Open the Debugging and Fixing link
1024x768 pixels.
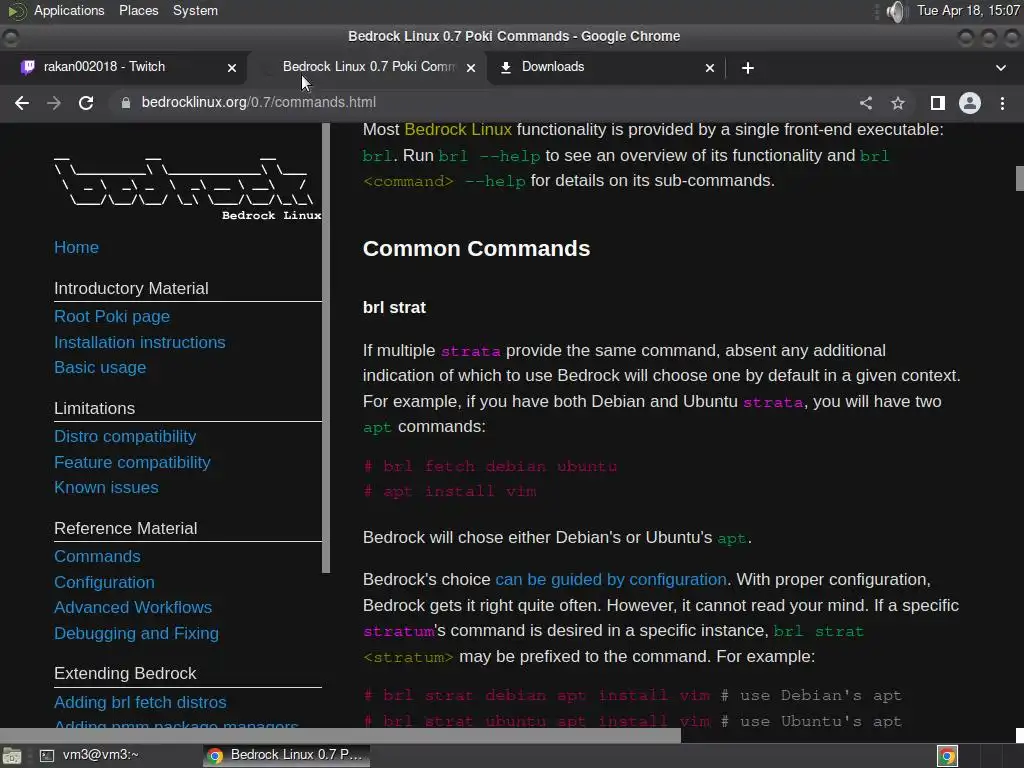136,633
